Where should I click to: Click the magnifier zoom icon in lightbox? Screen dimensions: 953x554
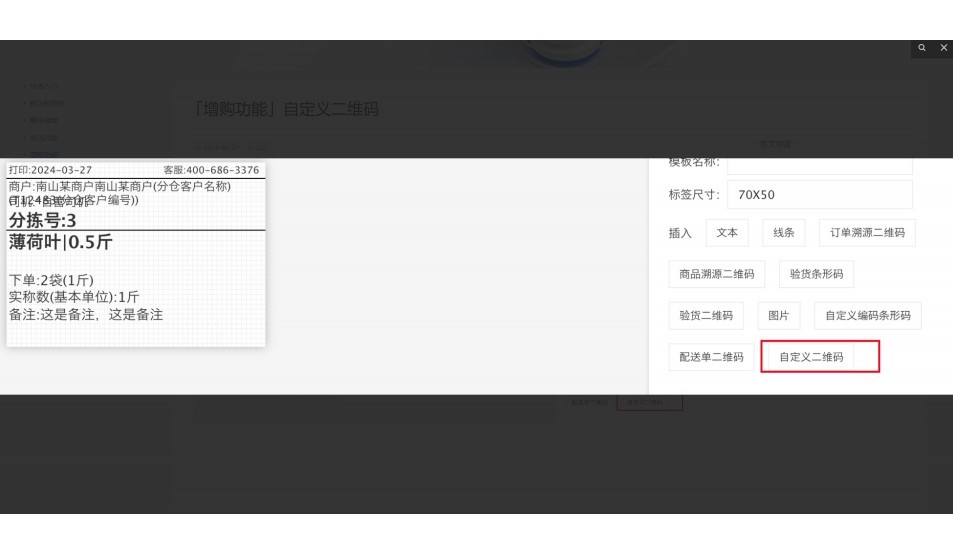coord(922,48)
